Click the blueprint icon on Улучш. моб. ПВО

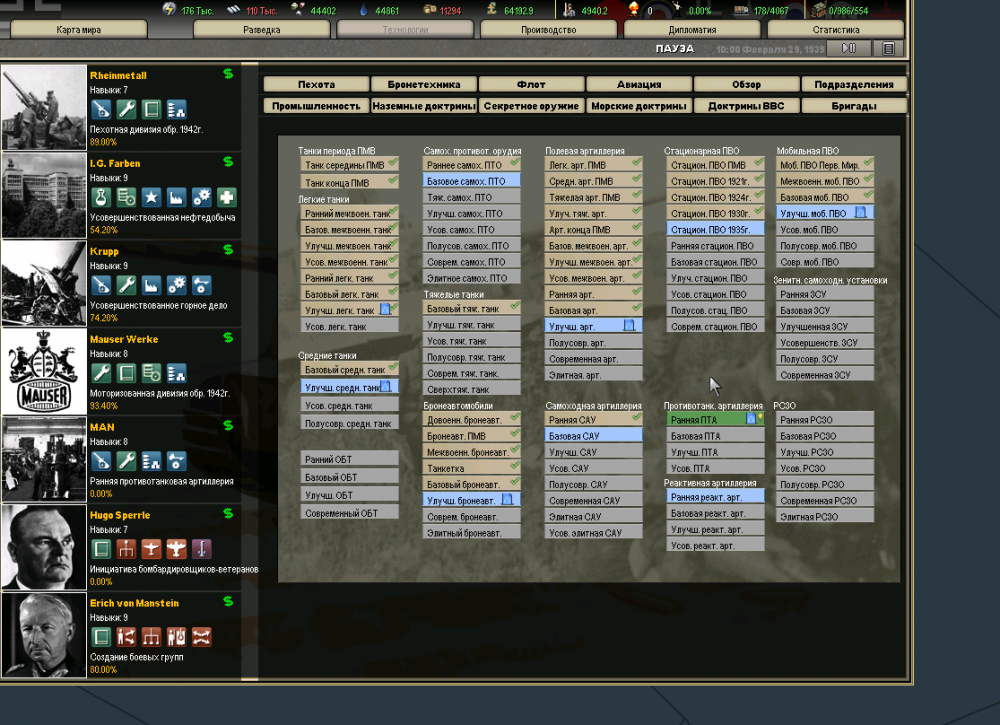[x=860, y=213]
